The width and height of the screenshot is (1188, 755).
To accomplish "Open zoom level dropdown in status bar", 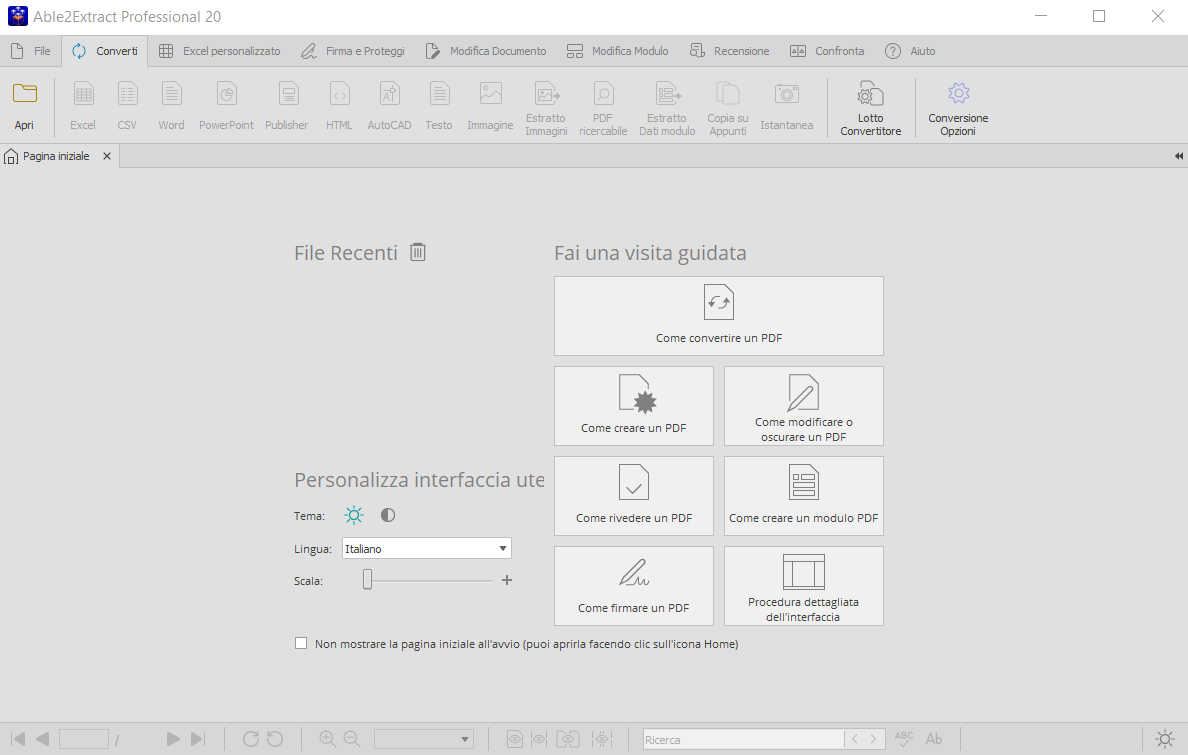I will 424,739.
